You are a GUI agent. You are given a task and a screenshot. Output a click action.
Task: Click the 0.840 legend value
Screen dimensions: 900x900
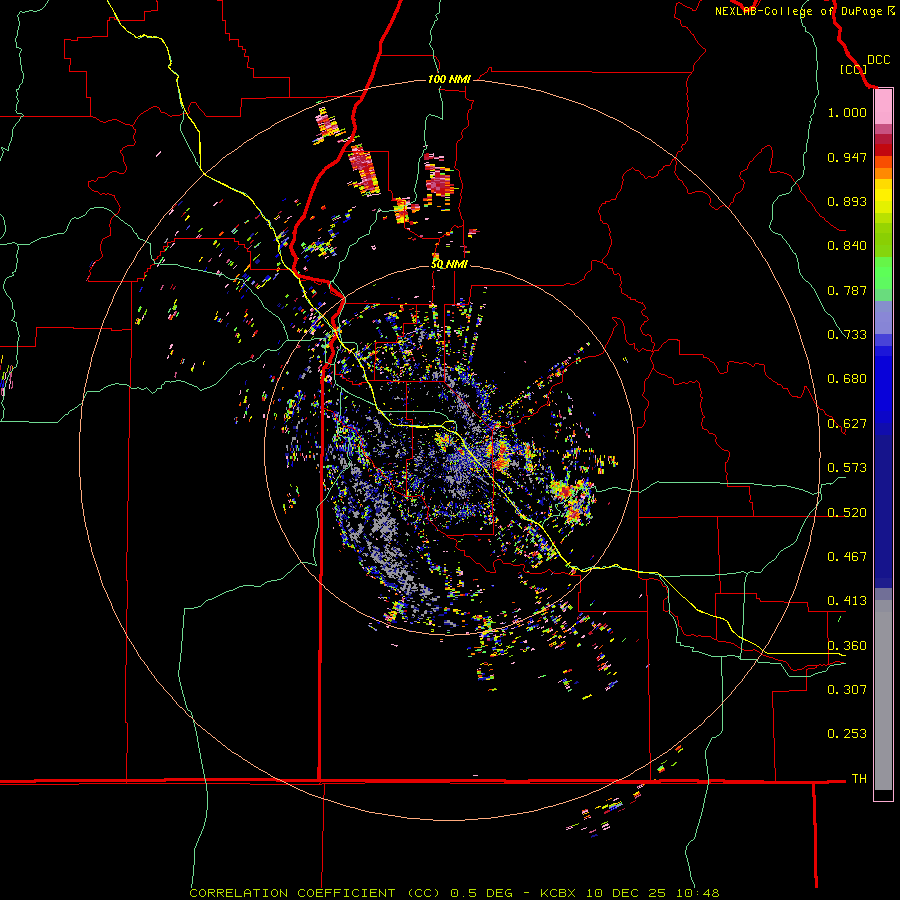pyautogui.click(x=847, y=245)
